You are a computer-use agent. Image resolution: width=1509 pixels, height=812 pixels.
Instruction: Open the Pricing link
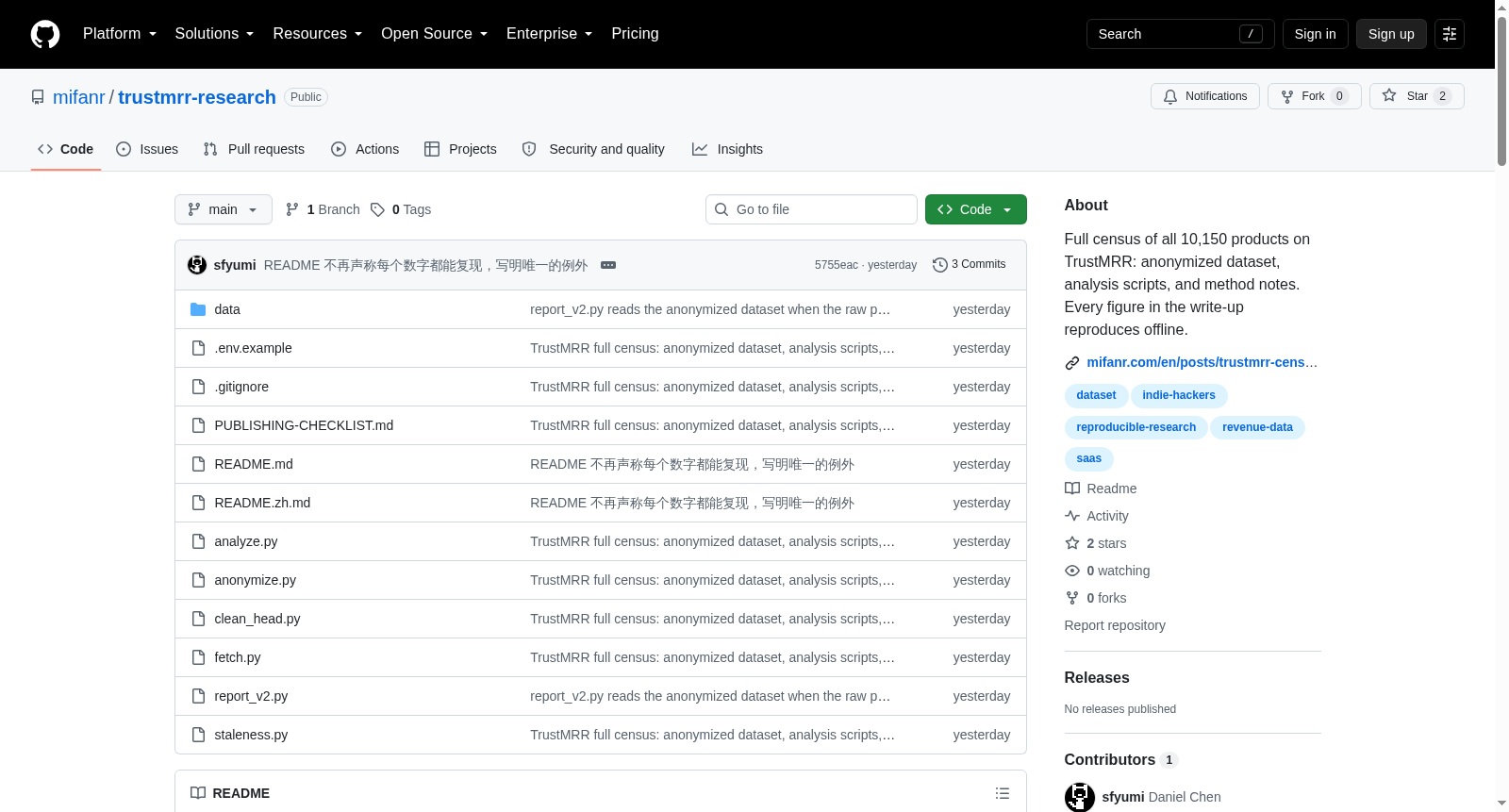pyautogui.click(x=636, y=34)
